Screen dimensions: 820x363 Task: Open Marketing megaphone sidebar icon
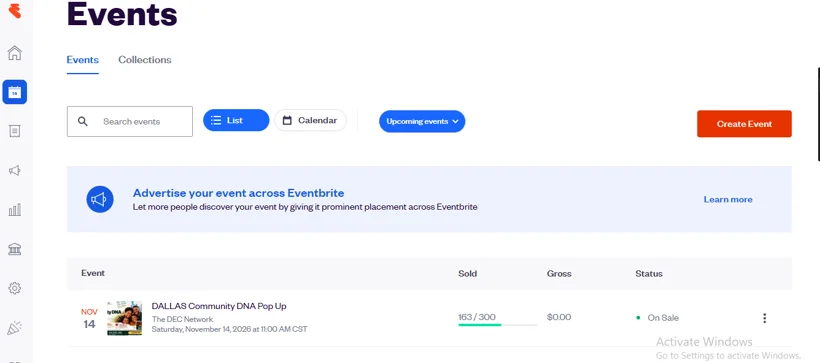coord(15,171)
